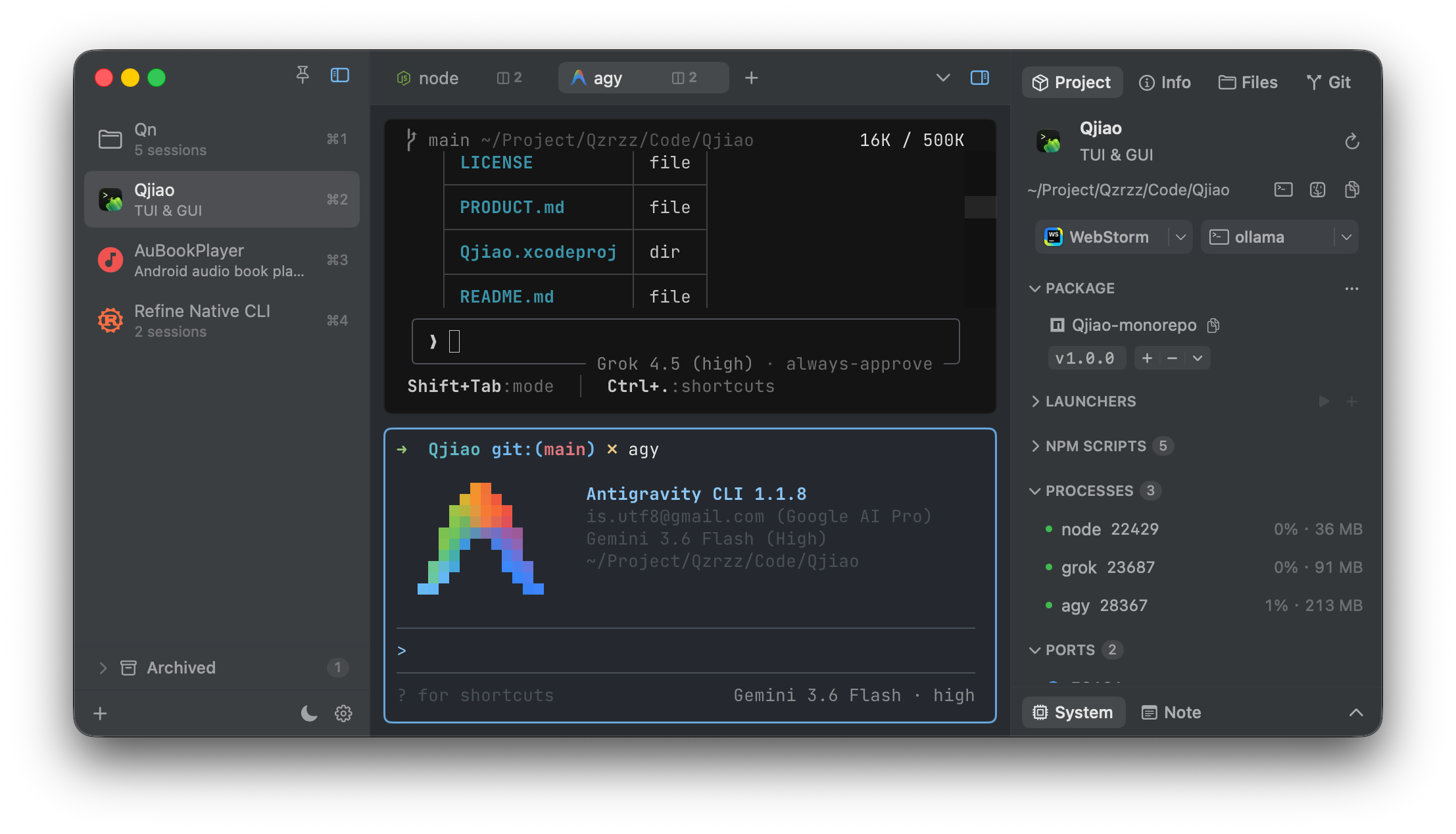The image size is (1456, 834).
Task: Collapse the PORTS section
Action: click(x=1034, y=650)
